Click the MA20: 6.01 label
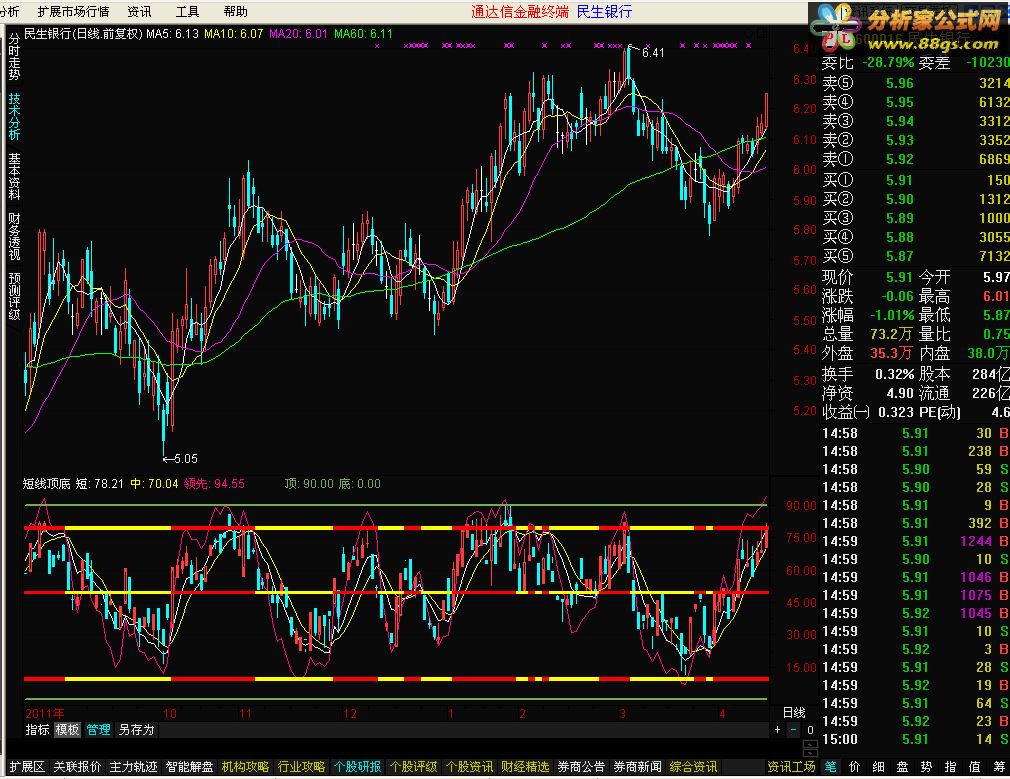The image size is (1010, 779). (x=298, y=34)
